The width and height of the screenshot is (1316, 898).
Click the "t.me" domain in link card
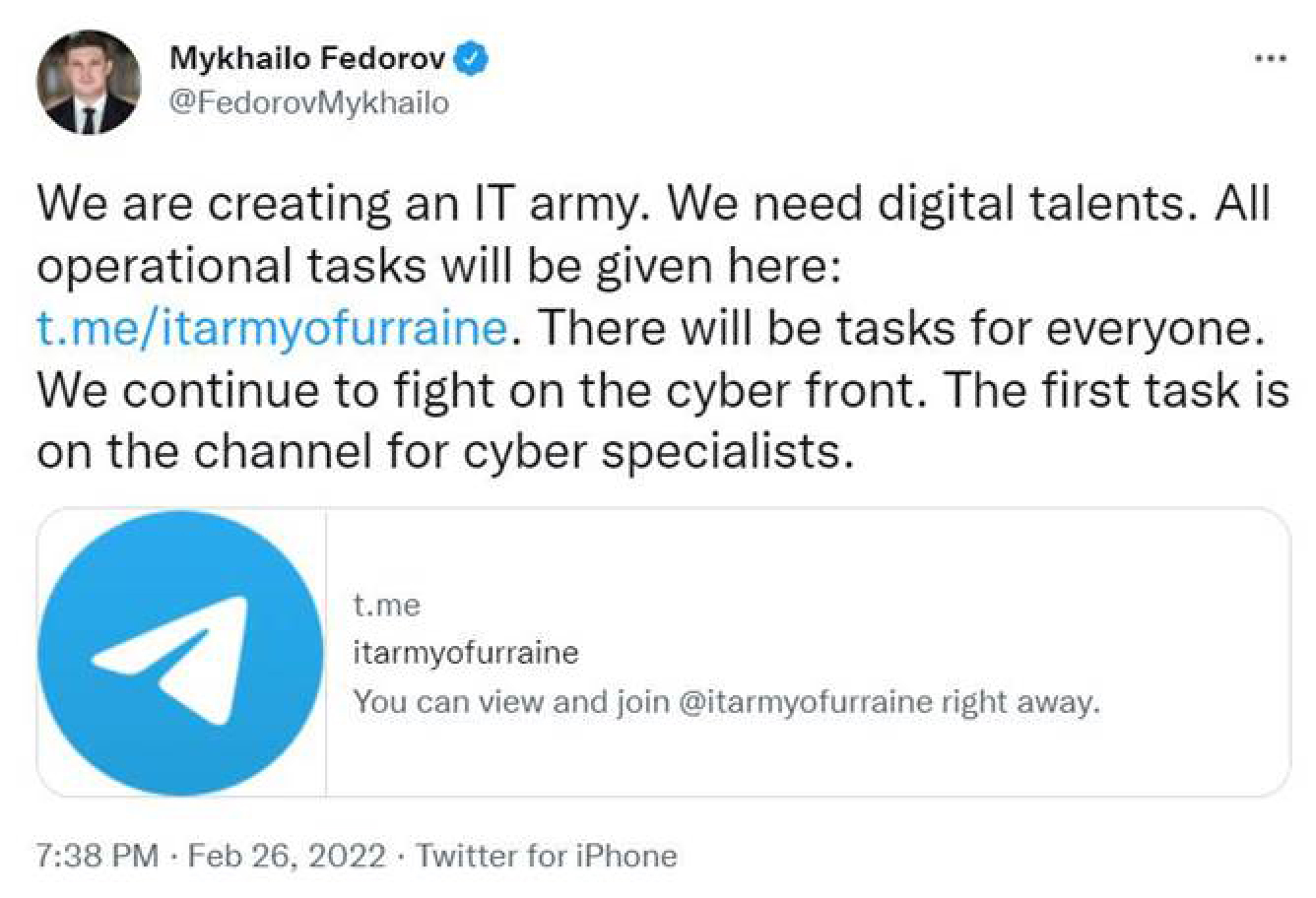tap(386, 606)
